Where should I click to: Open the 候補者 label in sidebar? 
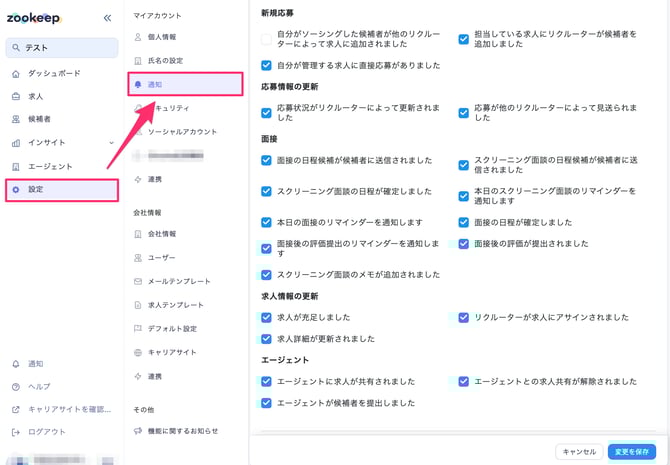[x=39, y=119]
